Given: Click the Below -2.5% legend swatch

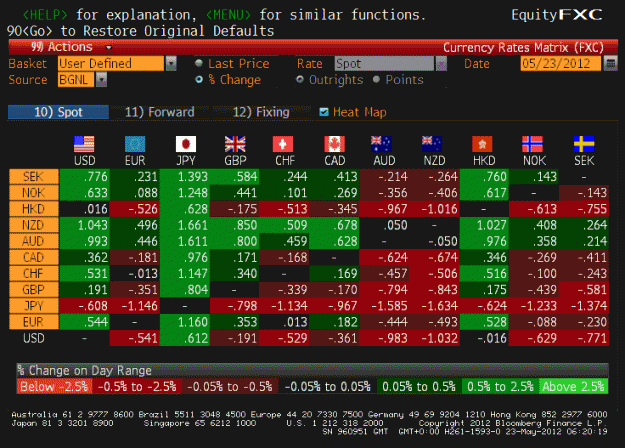Looking at the screenshot, I should [54, 386].
